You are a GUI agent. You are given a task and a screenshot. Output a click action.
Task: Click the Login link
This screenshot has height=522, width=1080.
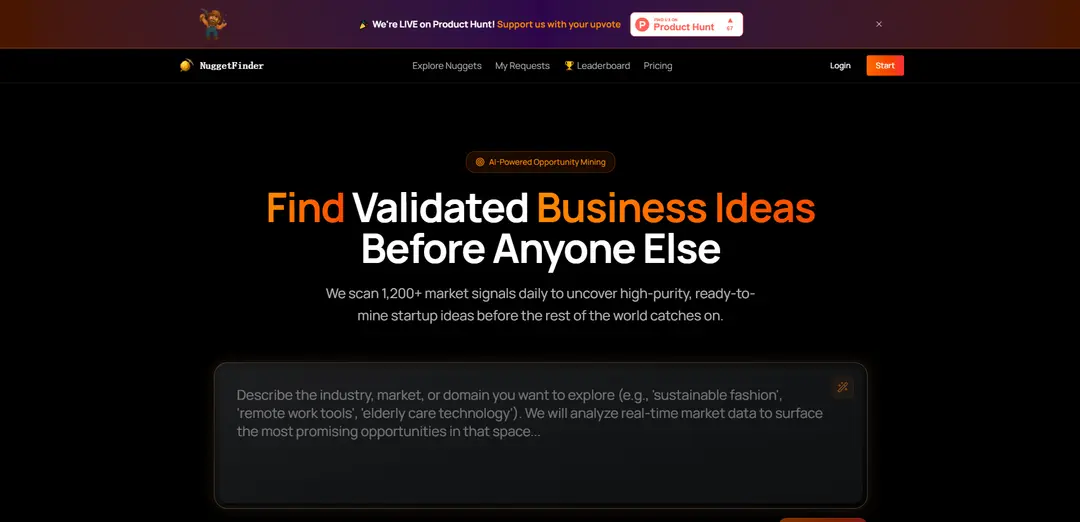[x=840, y=66]
